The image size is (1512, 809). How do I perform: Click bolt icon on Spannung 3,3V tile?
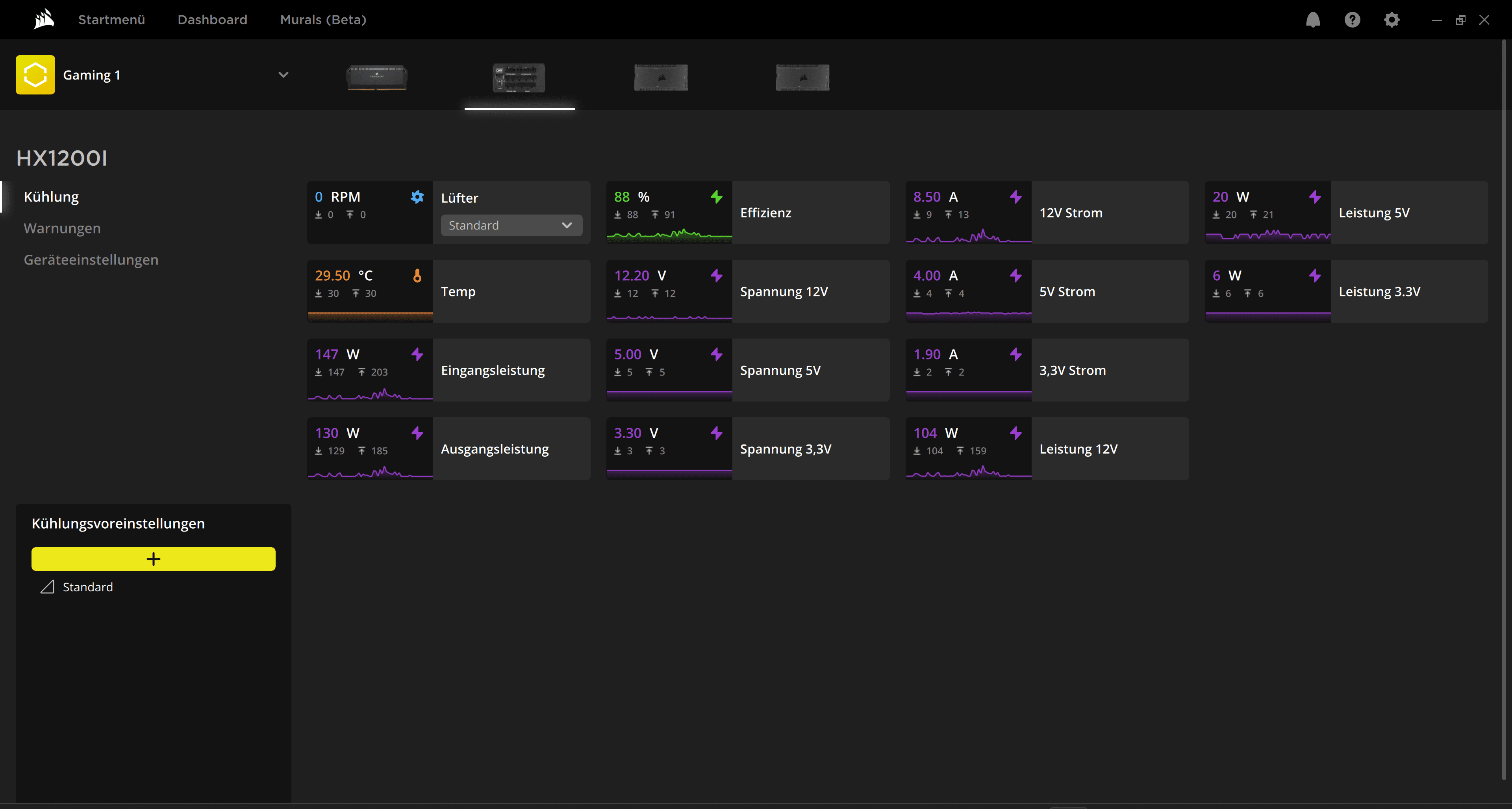click(716, 432)
